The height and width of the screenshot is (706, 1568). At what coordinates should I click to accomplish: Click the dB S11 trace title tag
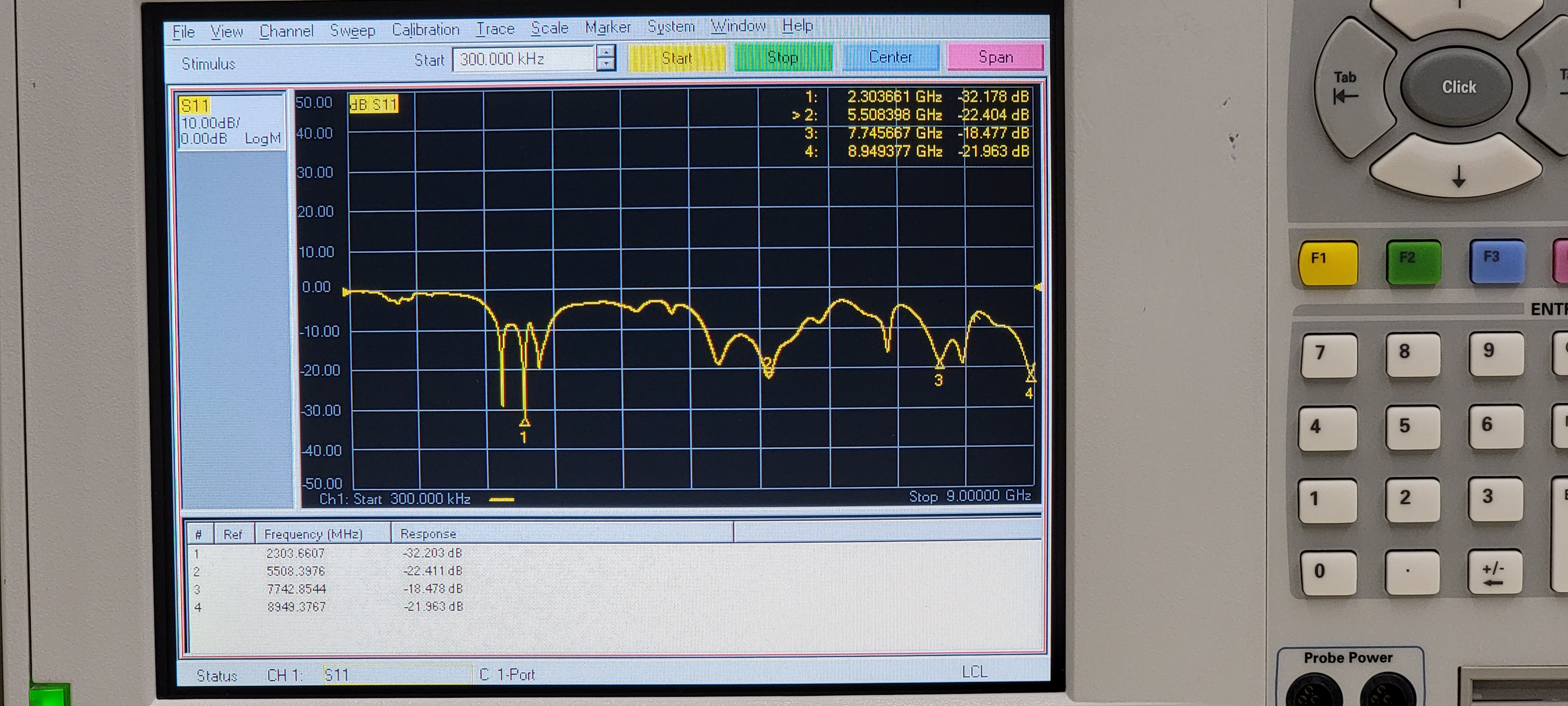coord(373,104)
